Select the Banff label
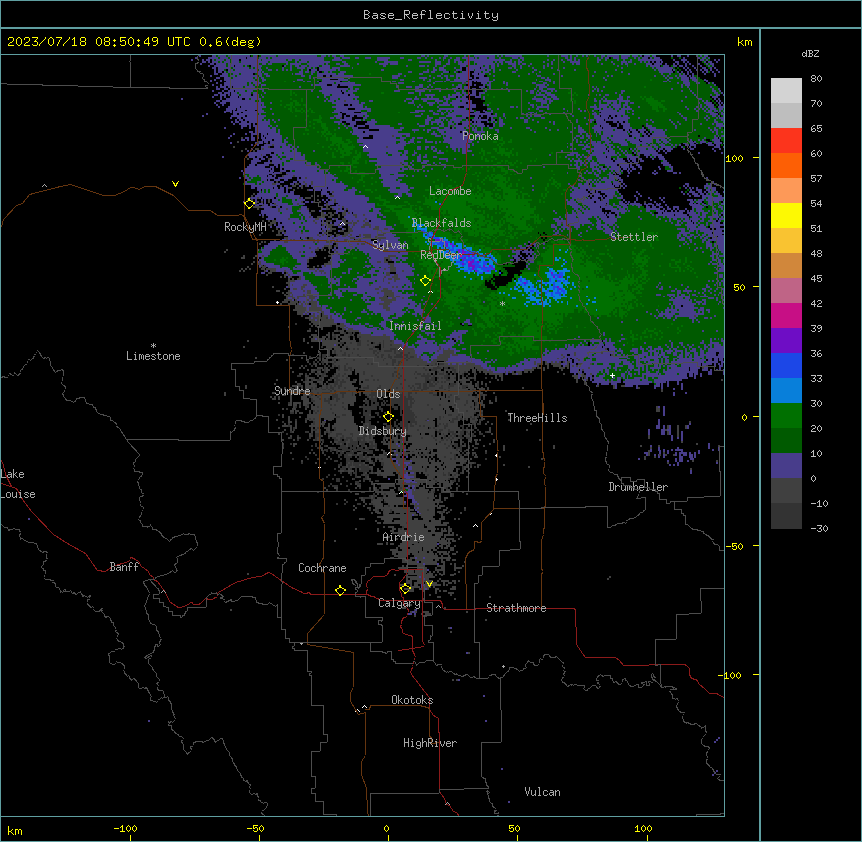The width and height of the screenshot is (862, 842). point(124,567)
